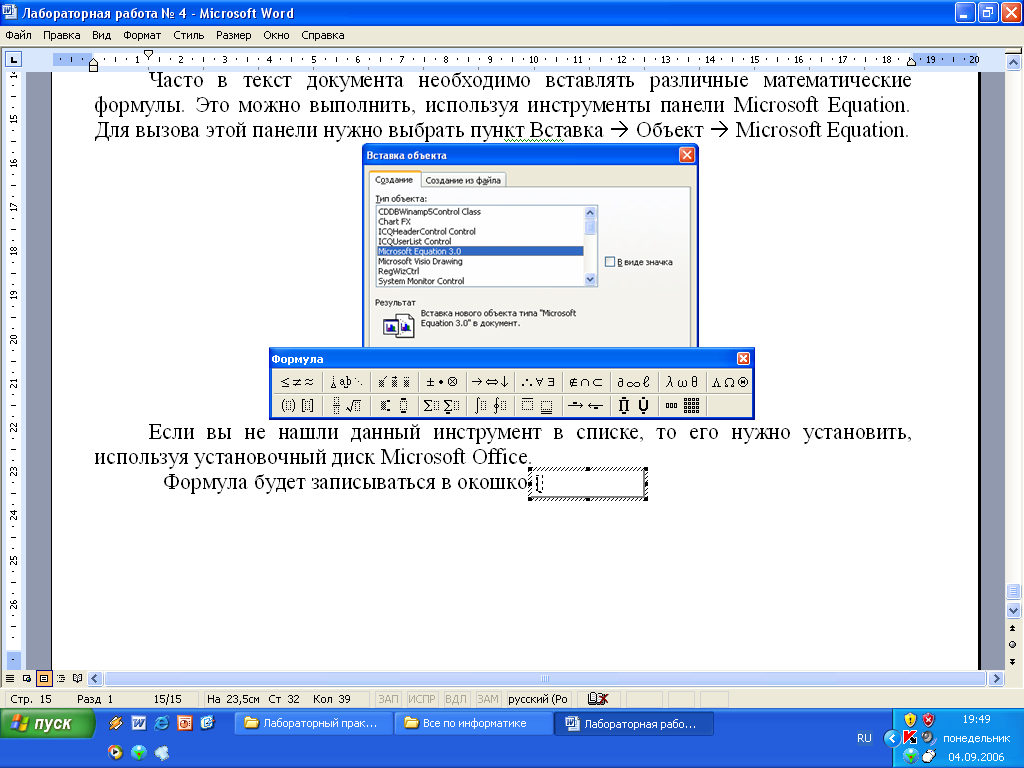Image resolution: width=1024 pixels, height=768 pixels.
Task: Click the русский language indicator in status bar
Action: tap(538, 699)
